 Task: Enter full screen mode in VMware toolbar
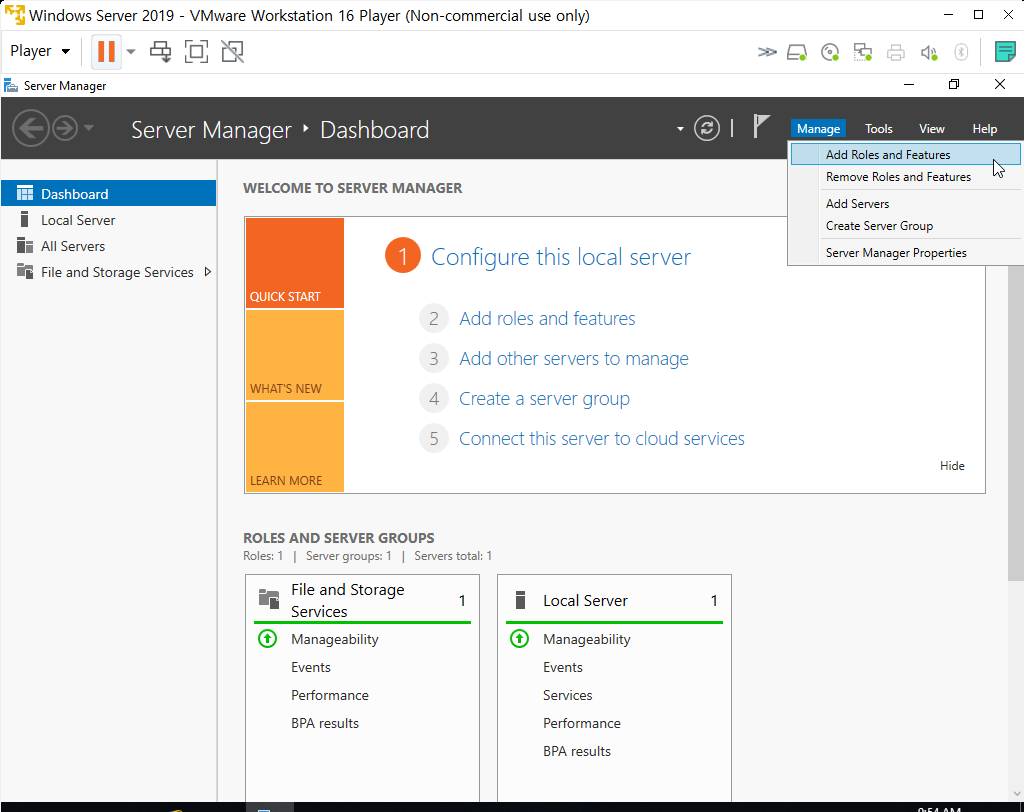[196, 52]
